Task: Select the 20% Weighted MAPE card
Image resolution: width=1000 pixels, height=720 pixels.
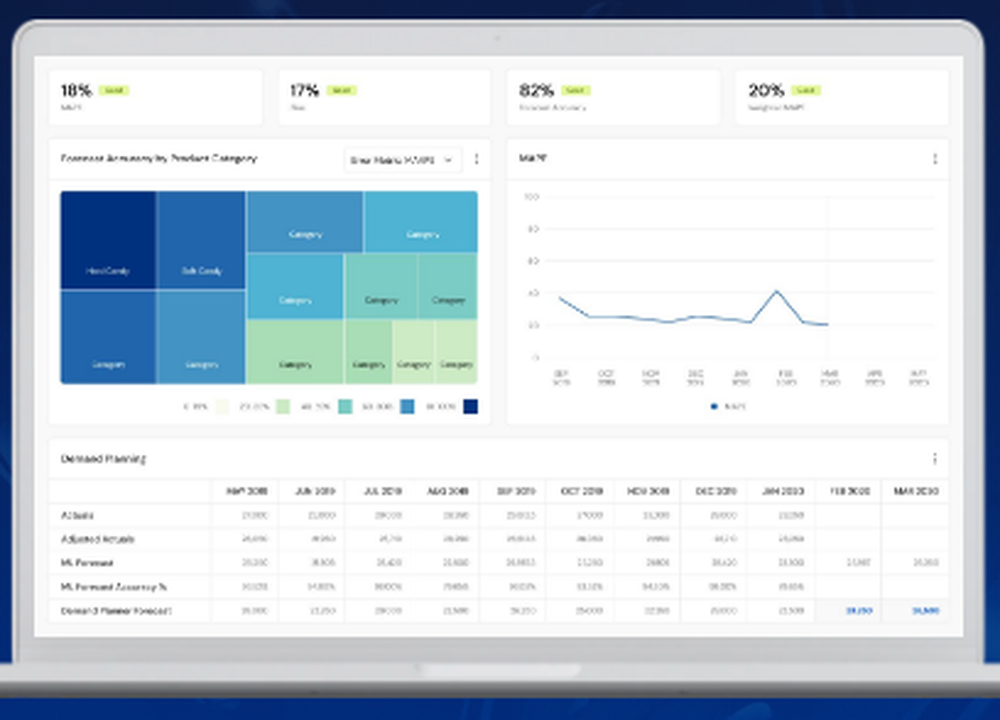Action: click(x=842, y=97)
